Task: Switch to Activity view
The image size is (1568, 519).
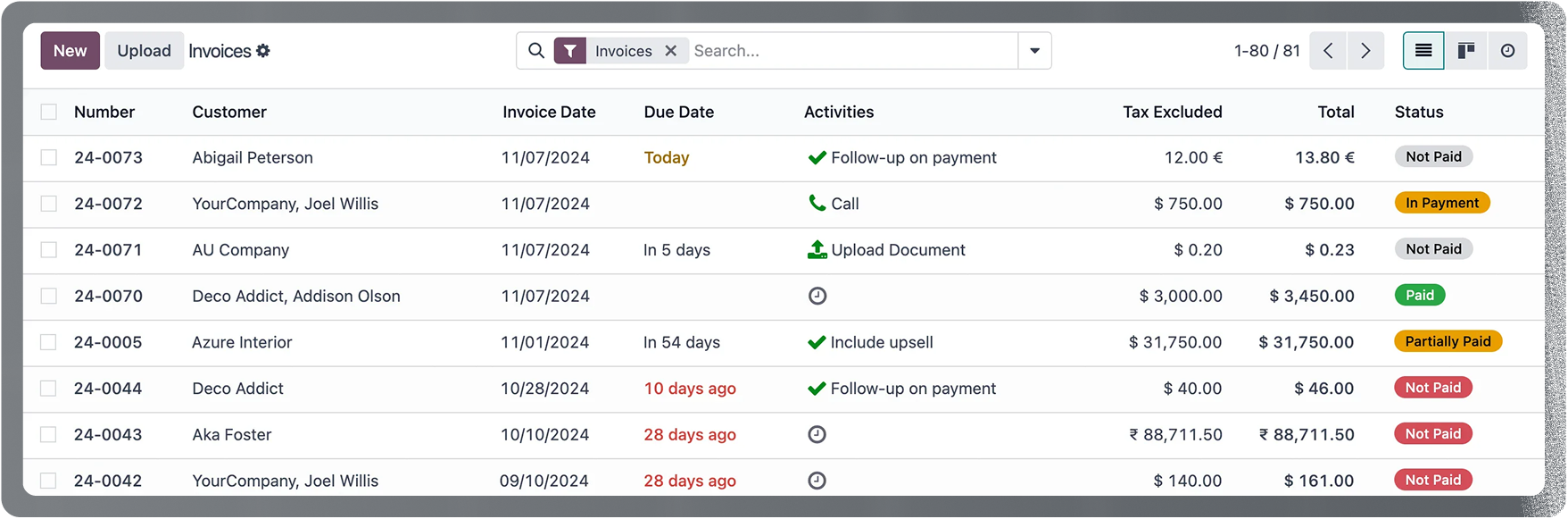Action: point(1507,51)
